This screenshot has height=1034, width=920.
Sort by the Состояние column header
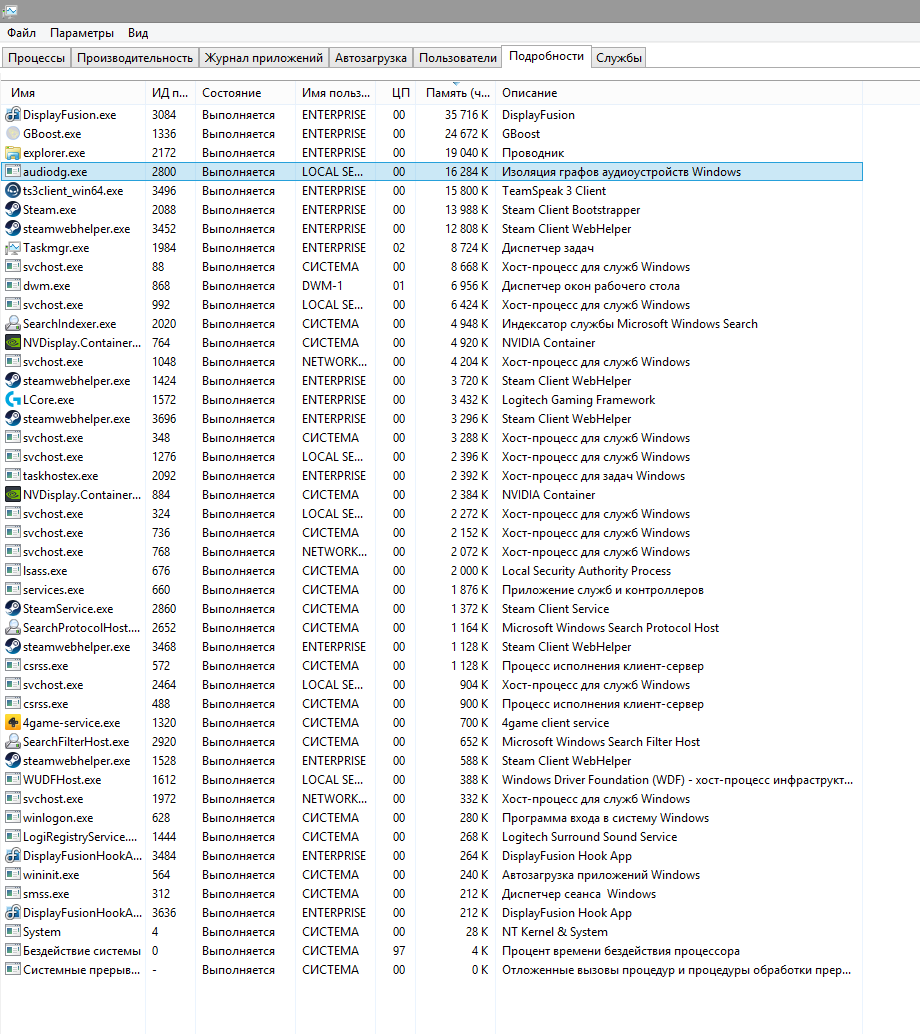(x=245, y=93)
